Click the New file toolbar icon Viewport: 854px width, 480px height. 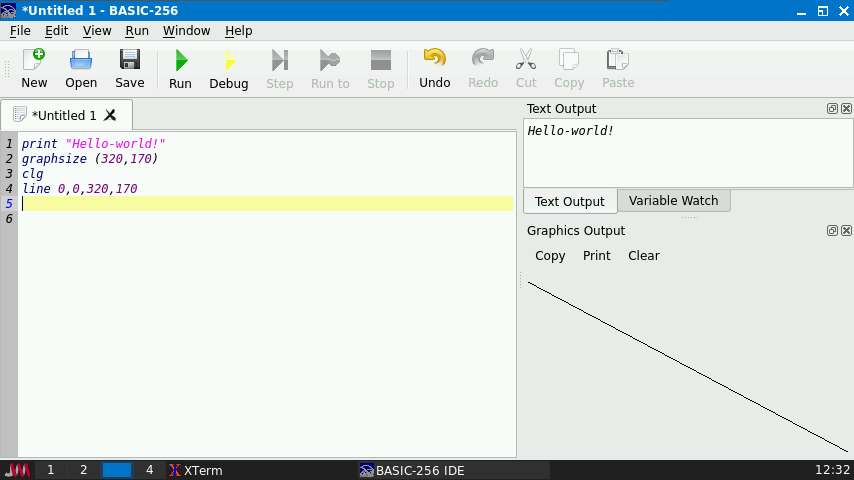pos(34,68)
